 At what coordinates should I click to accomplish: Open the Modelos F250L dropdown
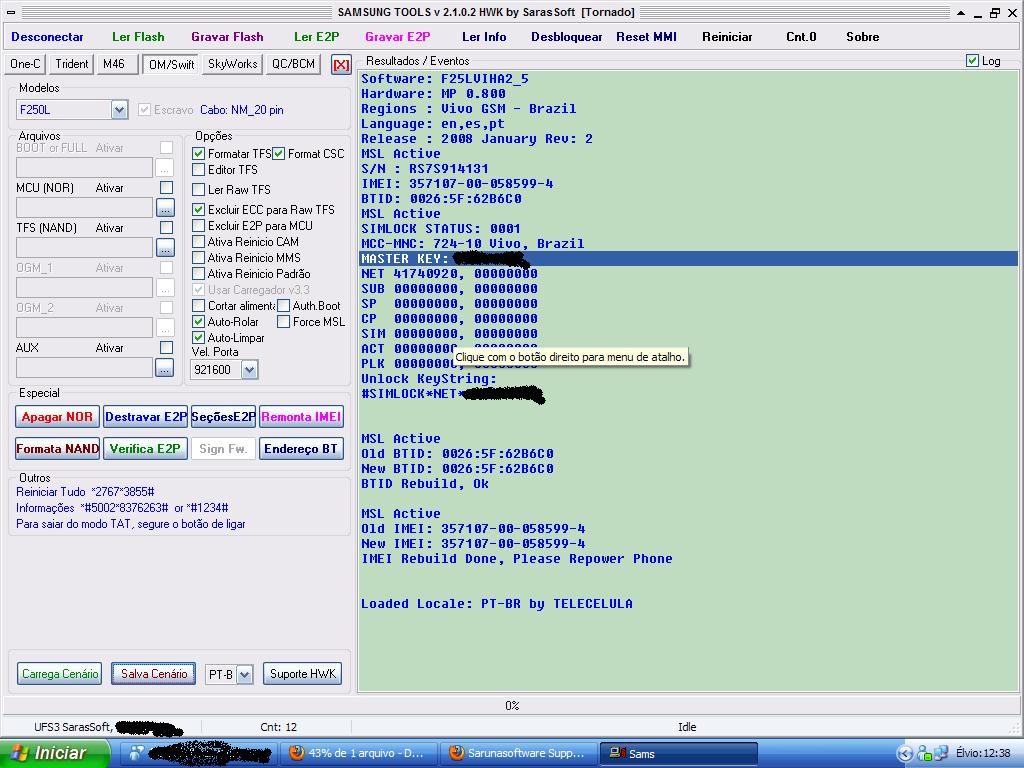point(120,110)
